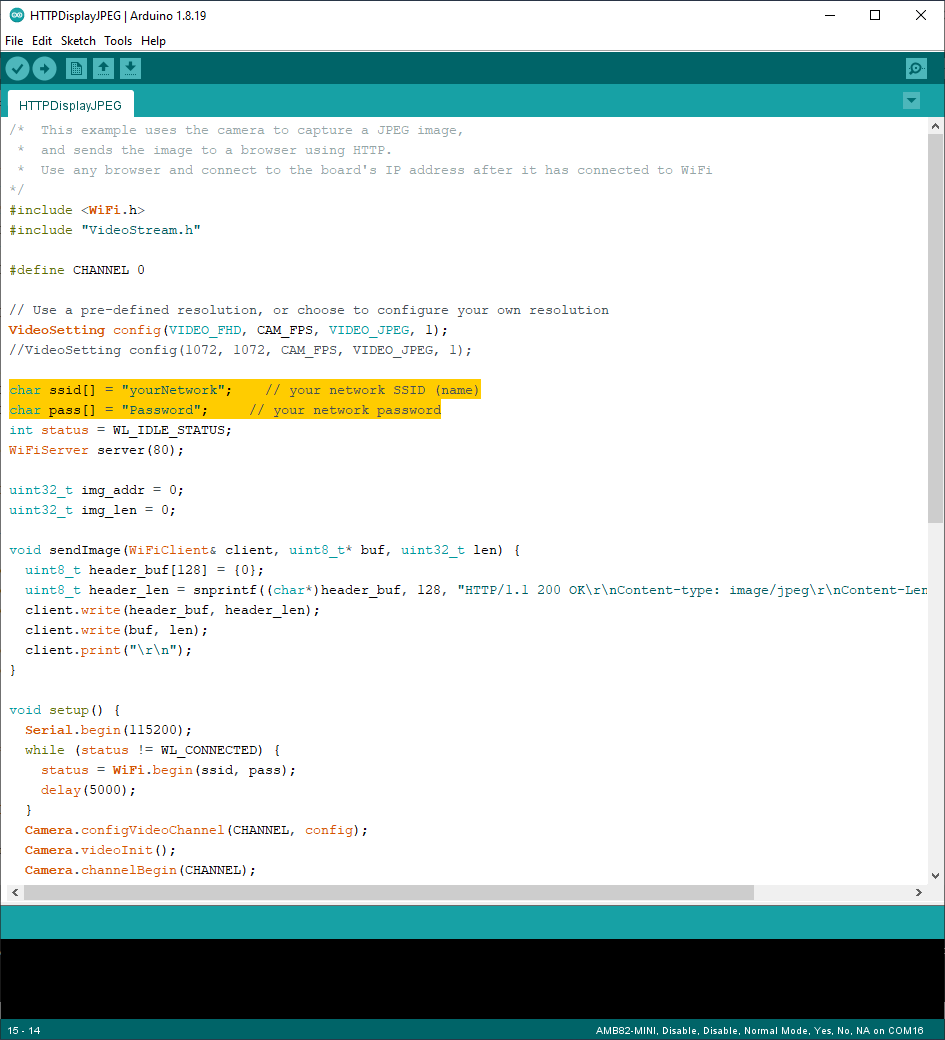Click WiFiServer server(80) line
Screen dimensions: 945x1040
pos(96,450)
